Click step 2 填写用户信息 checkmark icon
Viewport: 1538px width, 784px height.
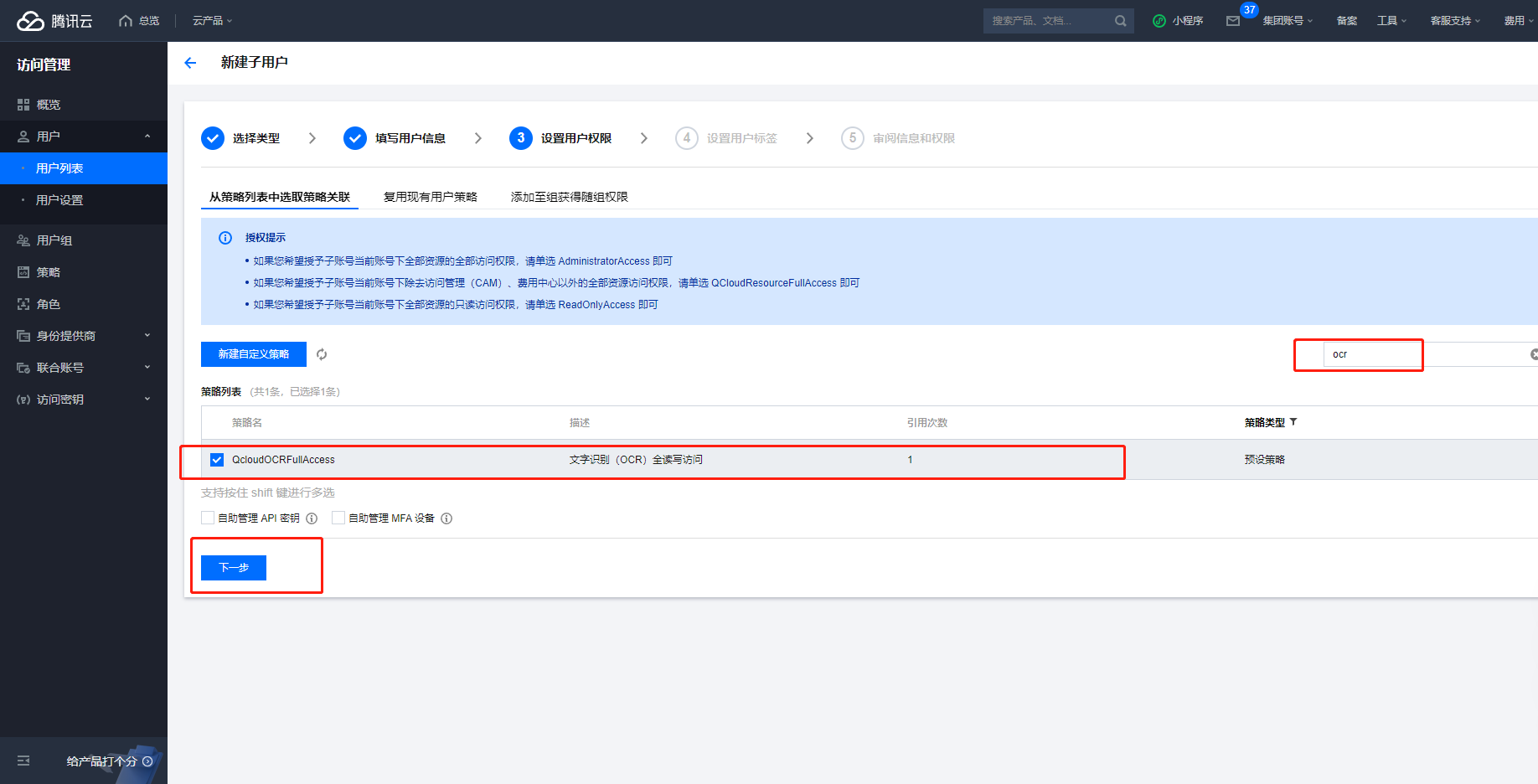(x=355, y=138)
